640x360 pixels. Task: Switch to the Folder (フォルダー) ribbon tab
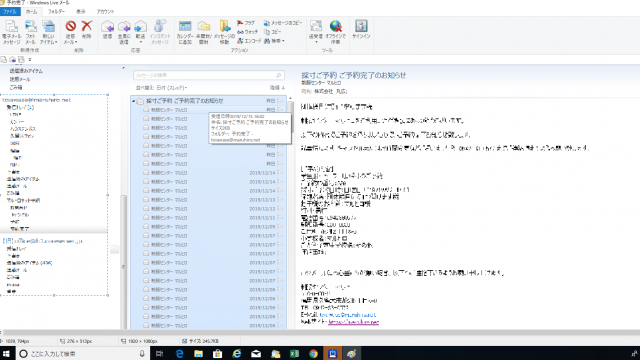tap(56, 11)
